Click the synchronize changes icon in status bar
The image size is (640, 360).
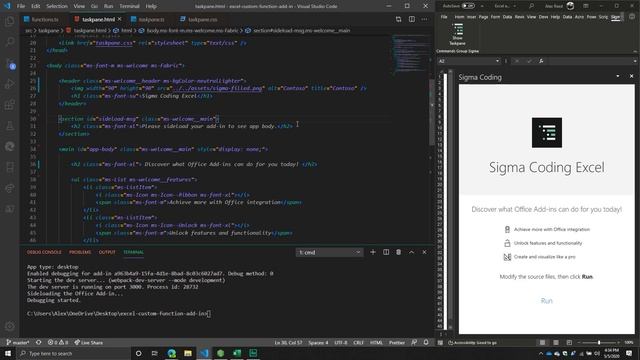(x=38, y=342)
